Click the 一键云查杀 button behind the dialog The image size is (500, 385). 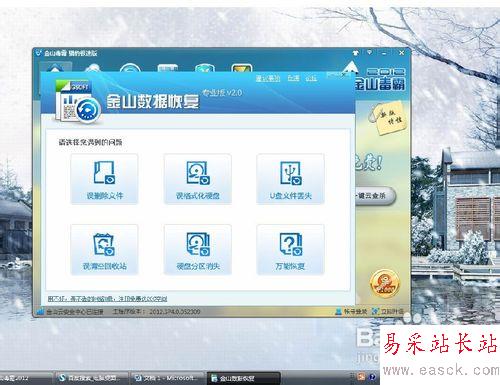coord(375,196)
